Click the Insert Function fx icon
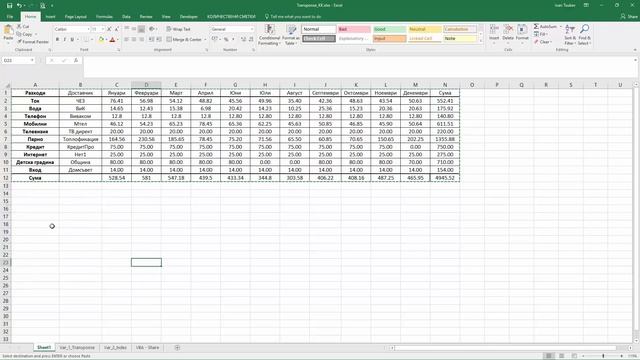Viewport: 640px width, 360px height. coord(76,60)
